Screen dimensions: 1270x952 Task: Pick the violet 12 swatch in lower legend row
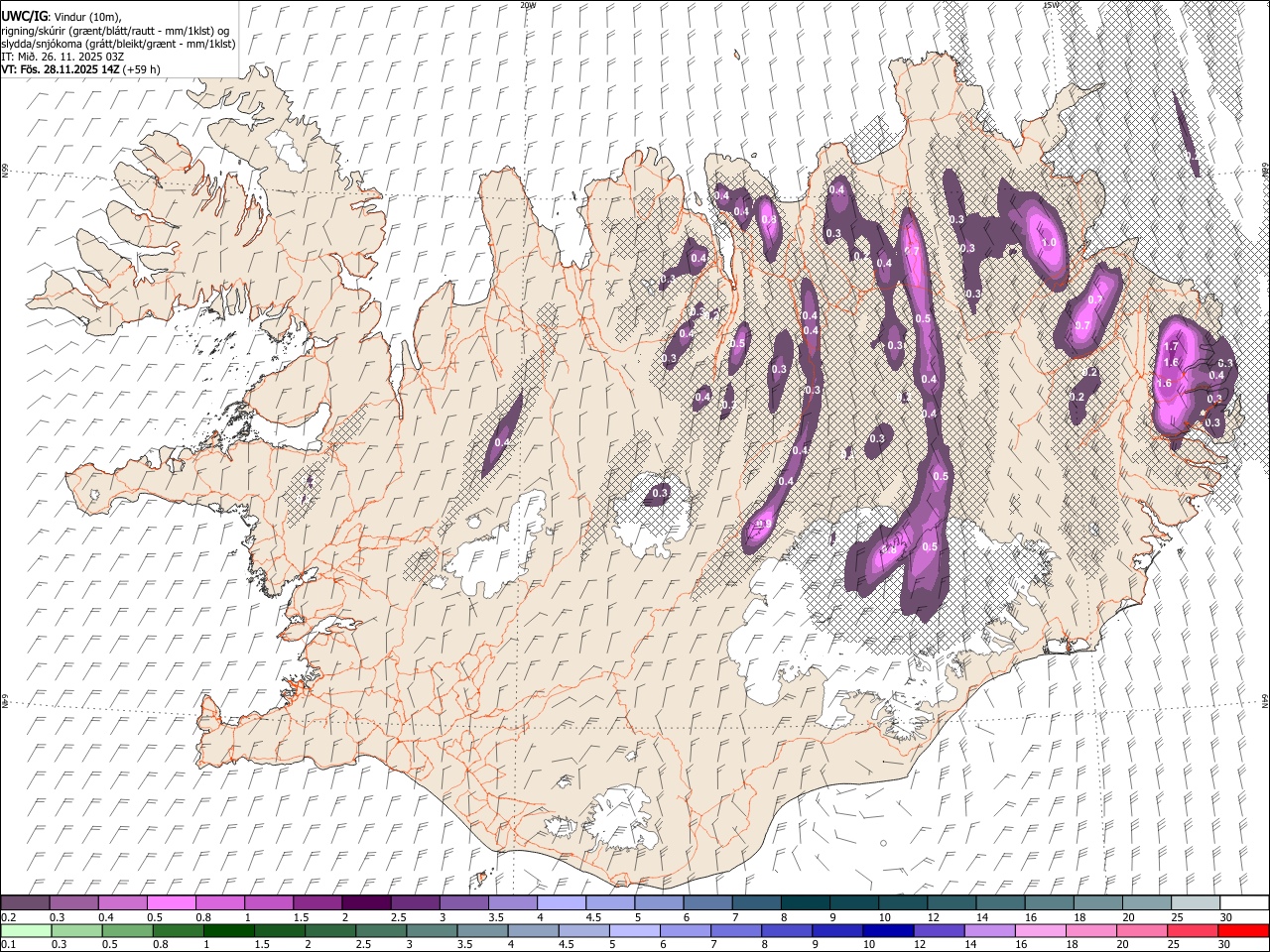(x=939, y=931)
